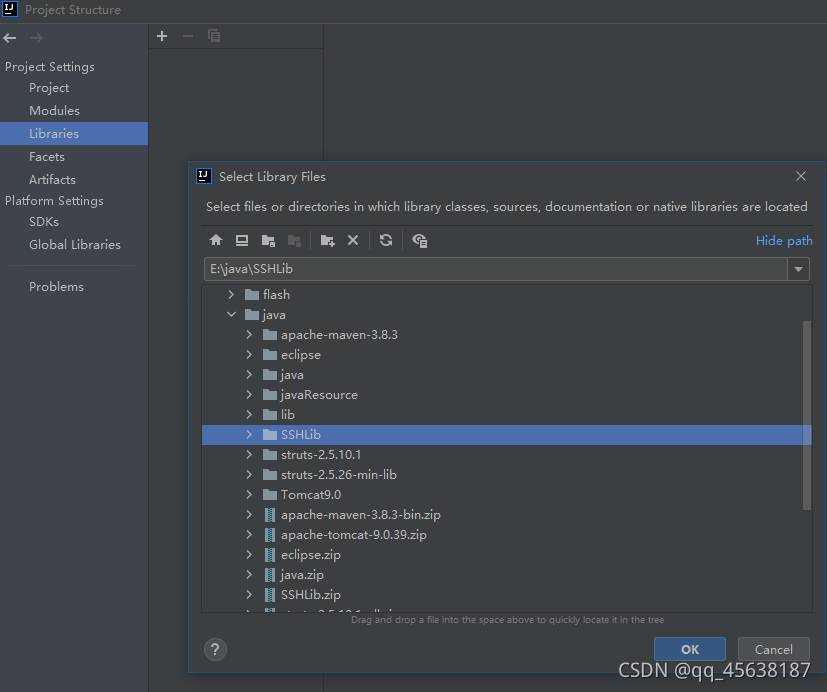Select the Tomcat9.0 folder
827x692 pixels.
[x=506, y=495]
